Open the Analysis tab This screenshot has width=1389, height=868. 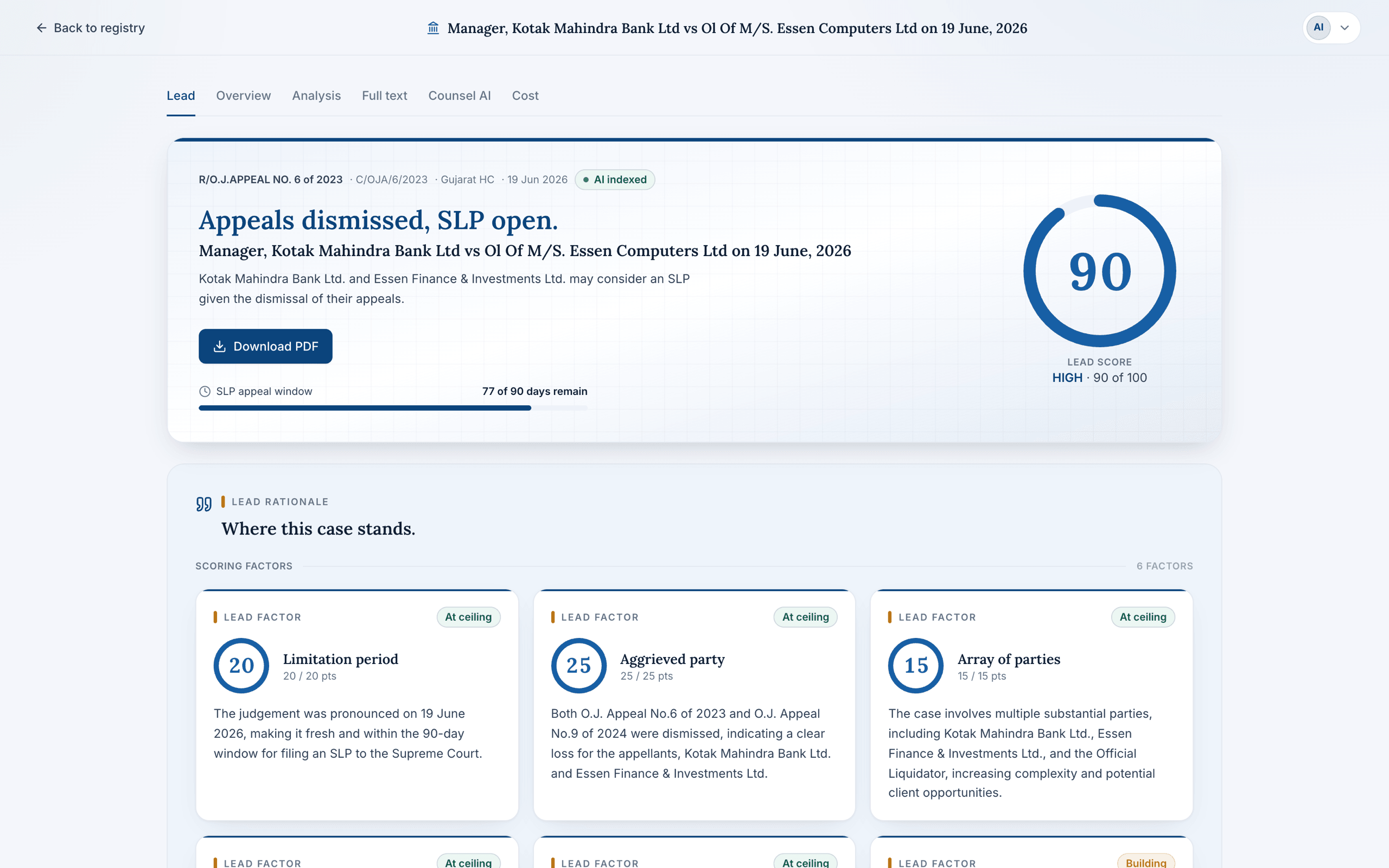[x=316, y=96]
